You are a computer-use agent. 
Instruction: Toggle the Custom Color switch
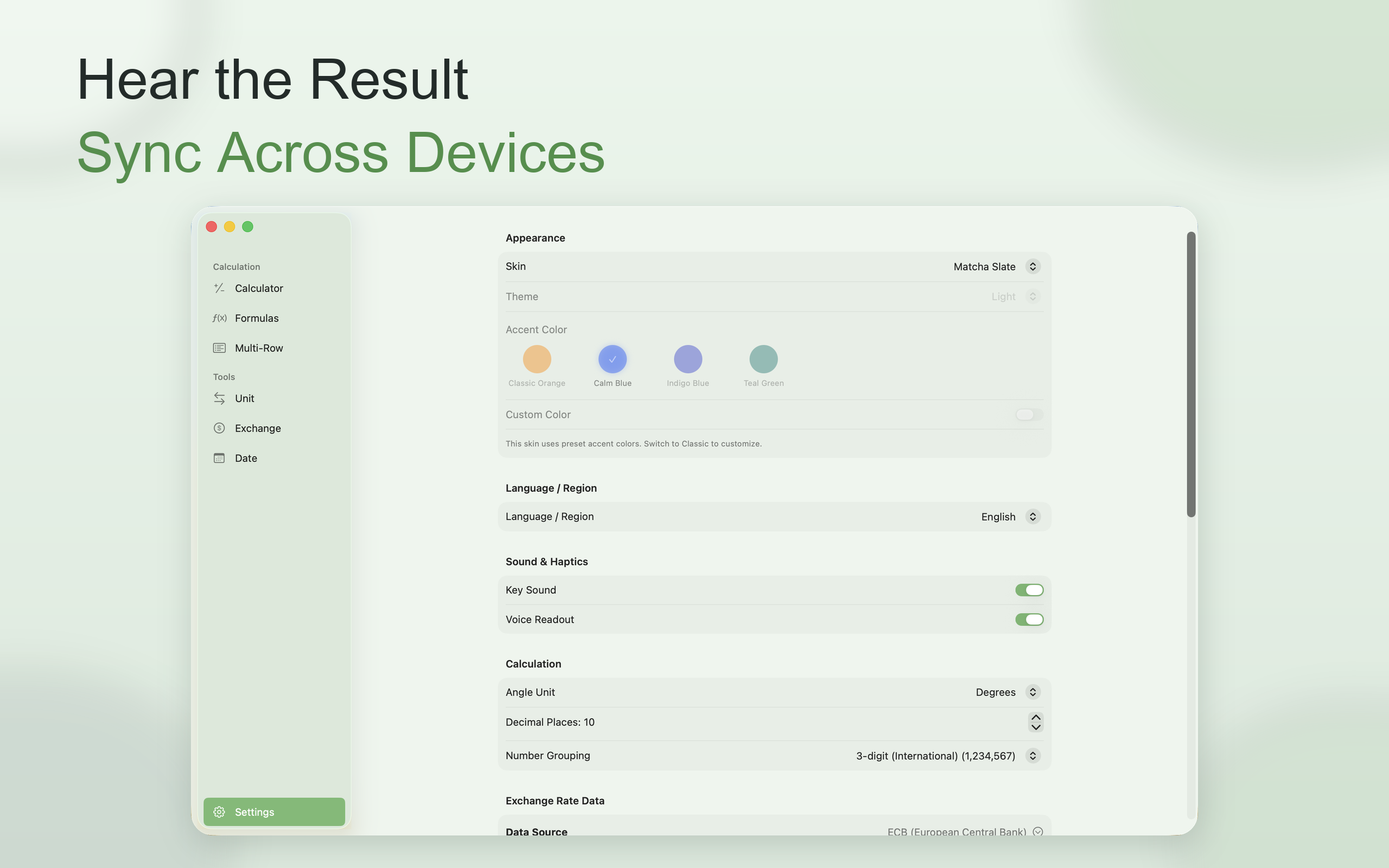pos(1029,414)
